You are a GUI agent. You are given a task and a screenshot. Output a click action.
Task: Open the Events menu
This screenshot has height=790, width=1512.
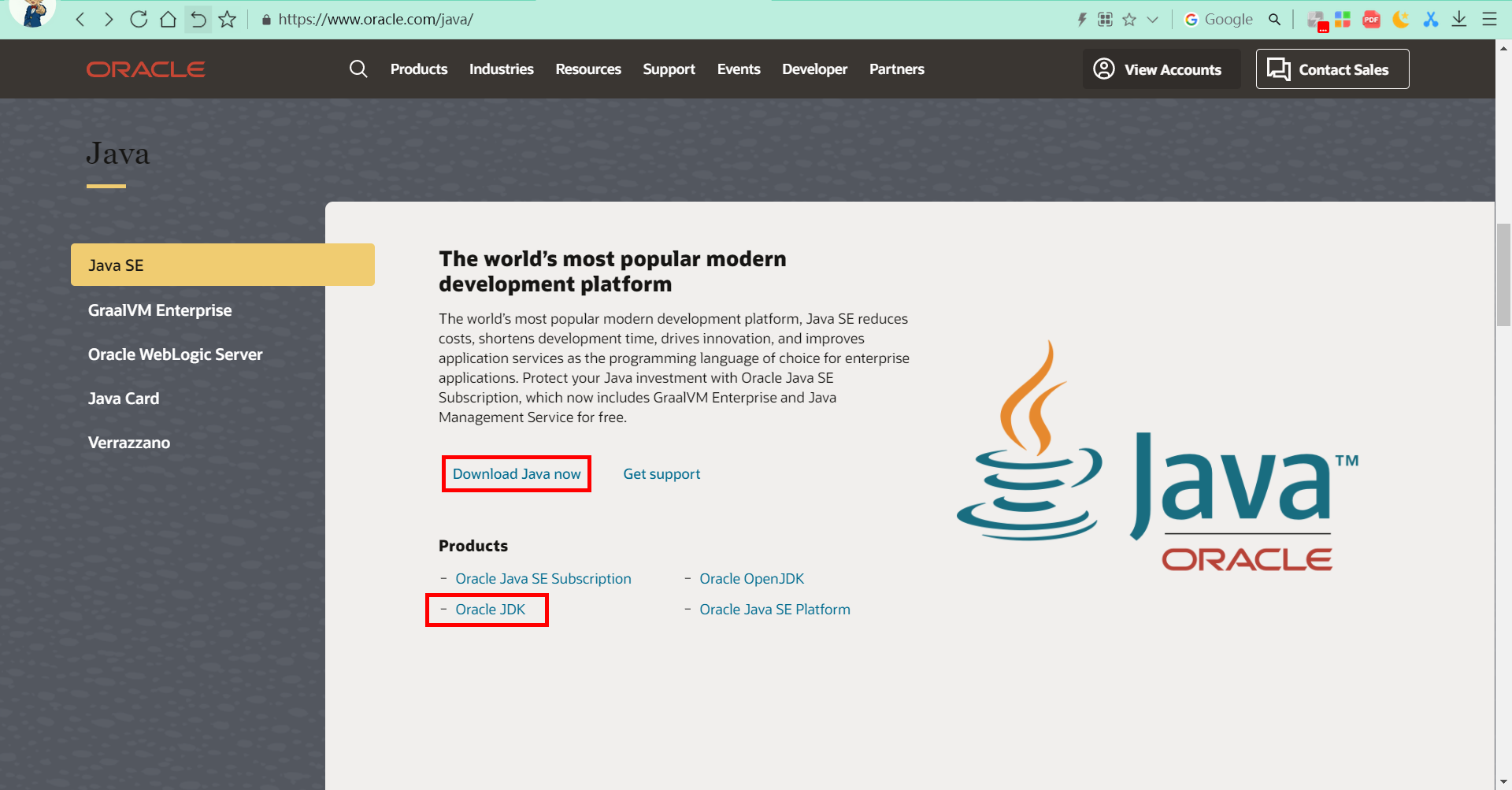coord(739,69)
